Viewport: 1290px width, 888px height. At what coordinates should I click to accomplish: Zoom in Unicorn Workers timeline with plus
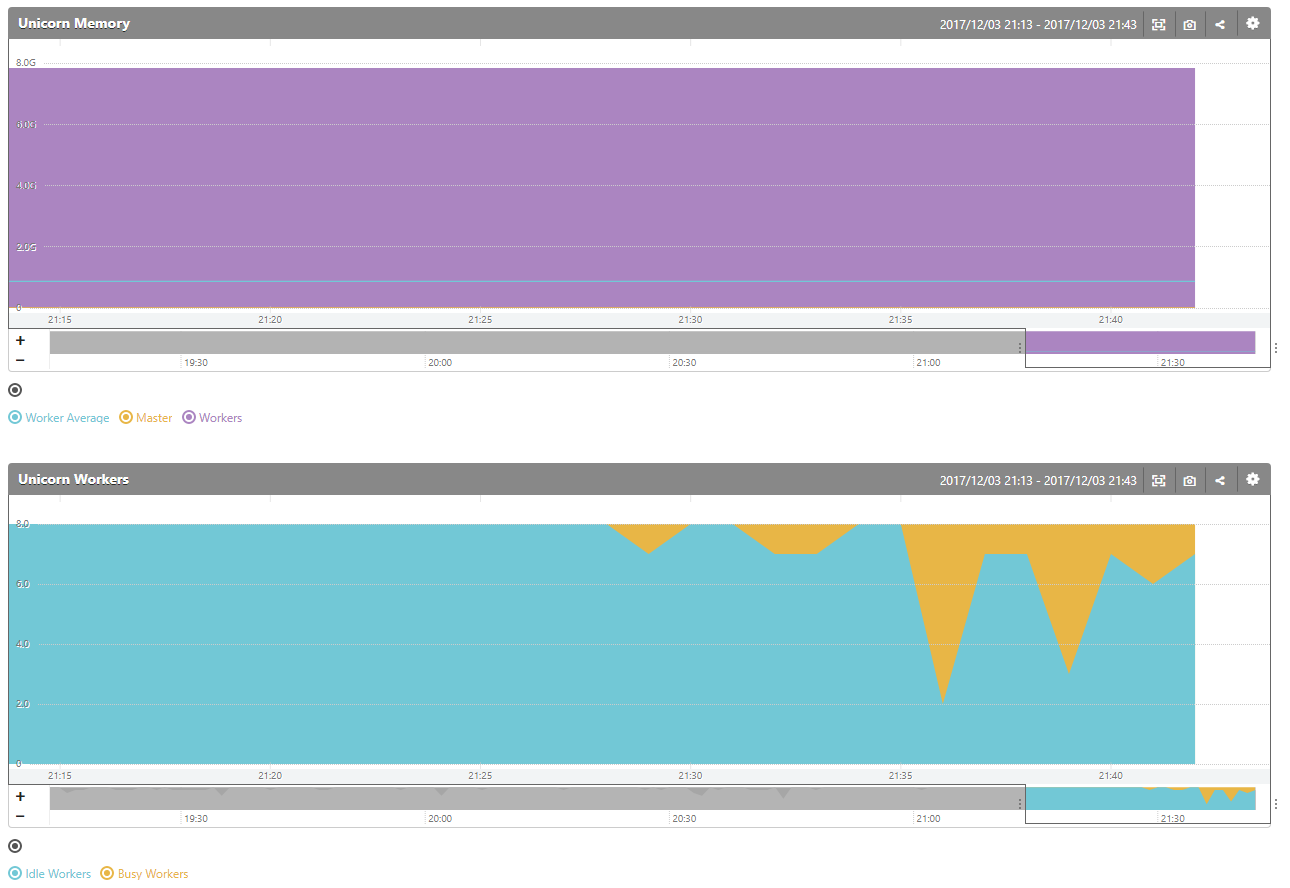pos(20,796)
